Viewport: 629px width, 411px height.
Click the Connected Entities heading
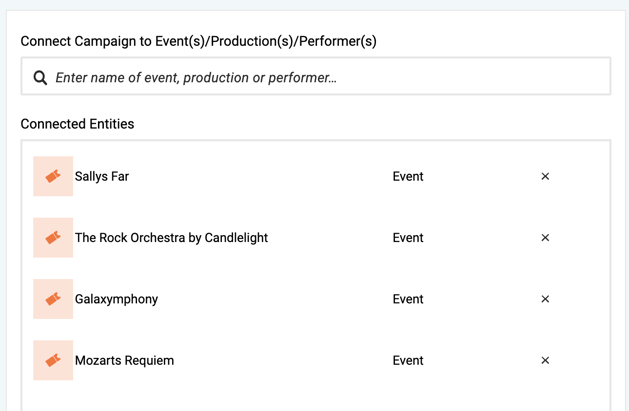pos(77,124)
